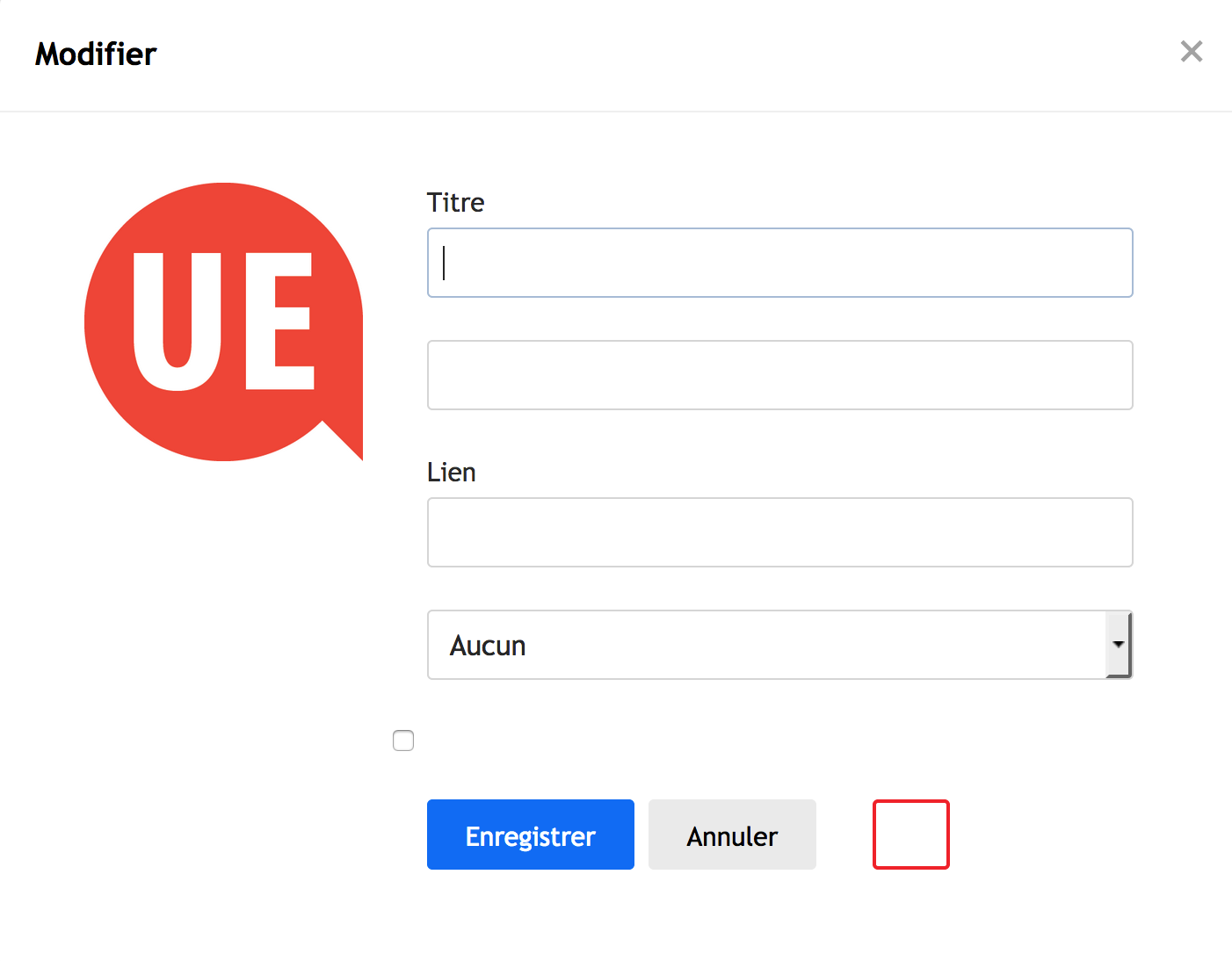Click the Lien field label
The height and width of the screenshot is (961, 1232).
click(451, 473)
